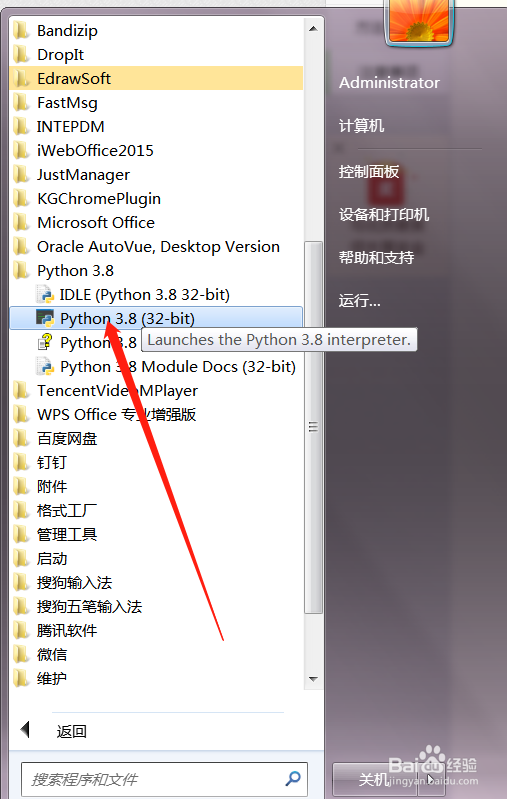
Task: Launch IDLE (Python 3.8 32-bit) icon
Action: 45,295
